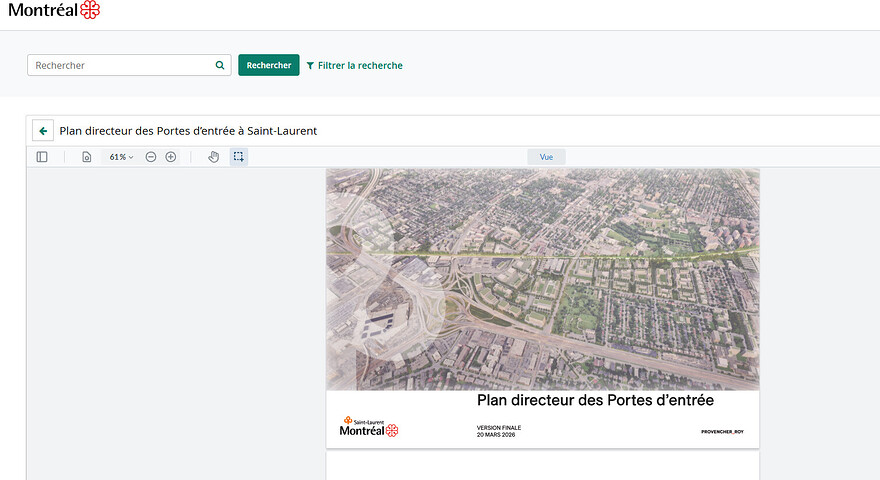880x480 pixels.
Task: Zoom in with the plus circle icon
Action: click(x=171, y=157)
